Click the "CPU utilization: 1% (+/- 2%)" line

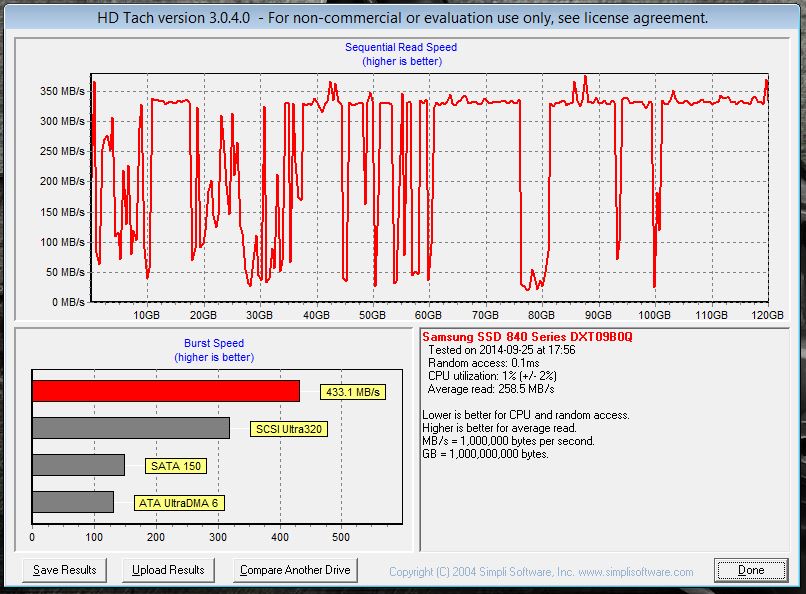(492, 376)
